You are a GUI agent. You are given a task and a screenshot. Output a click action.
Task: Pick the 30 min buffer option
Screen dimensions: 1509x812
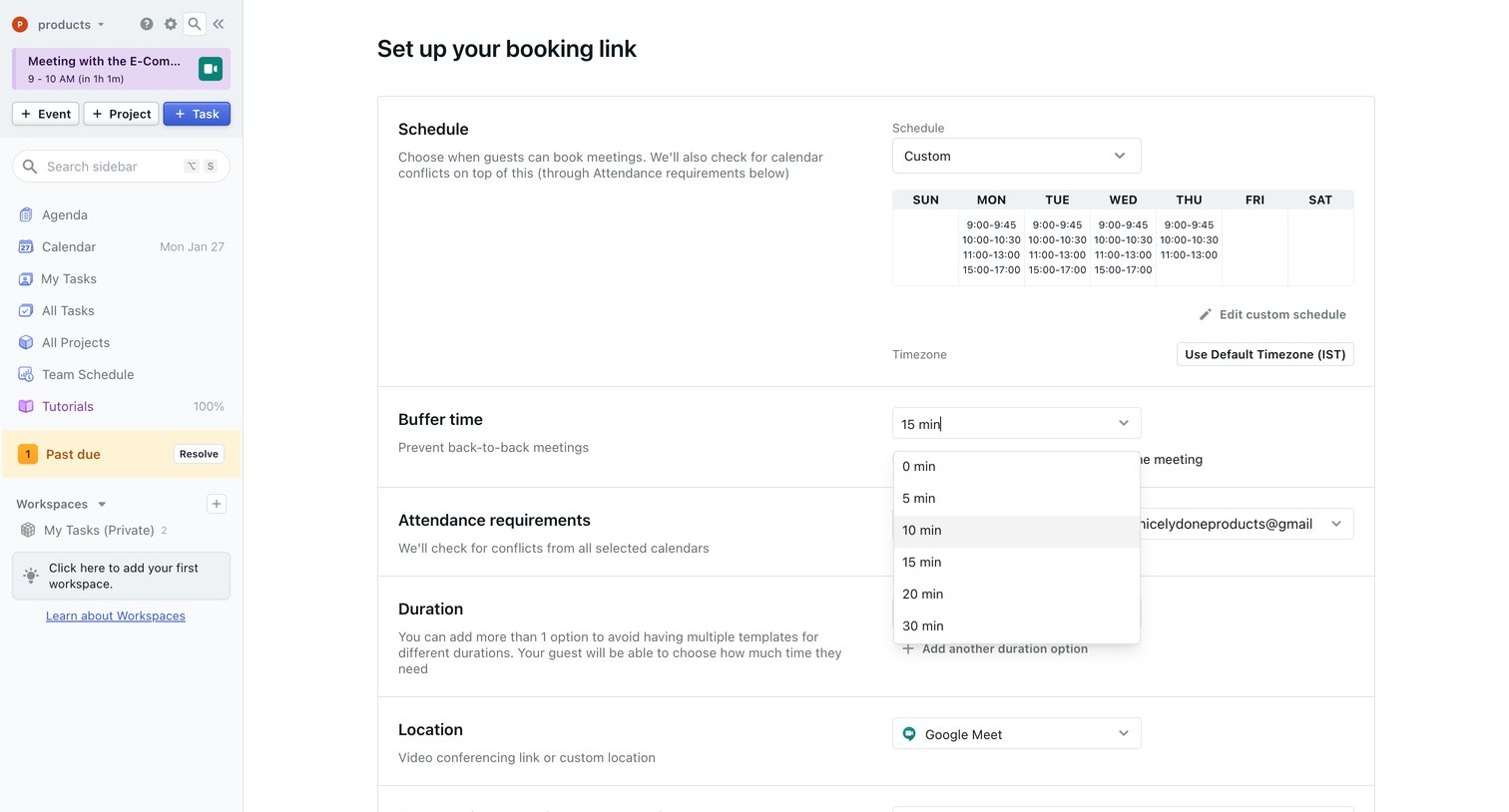click(1016, 625)
